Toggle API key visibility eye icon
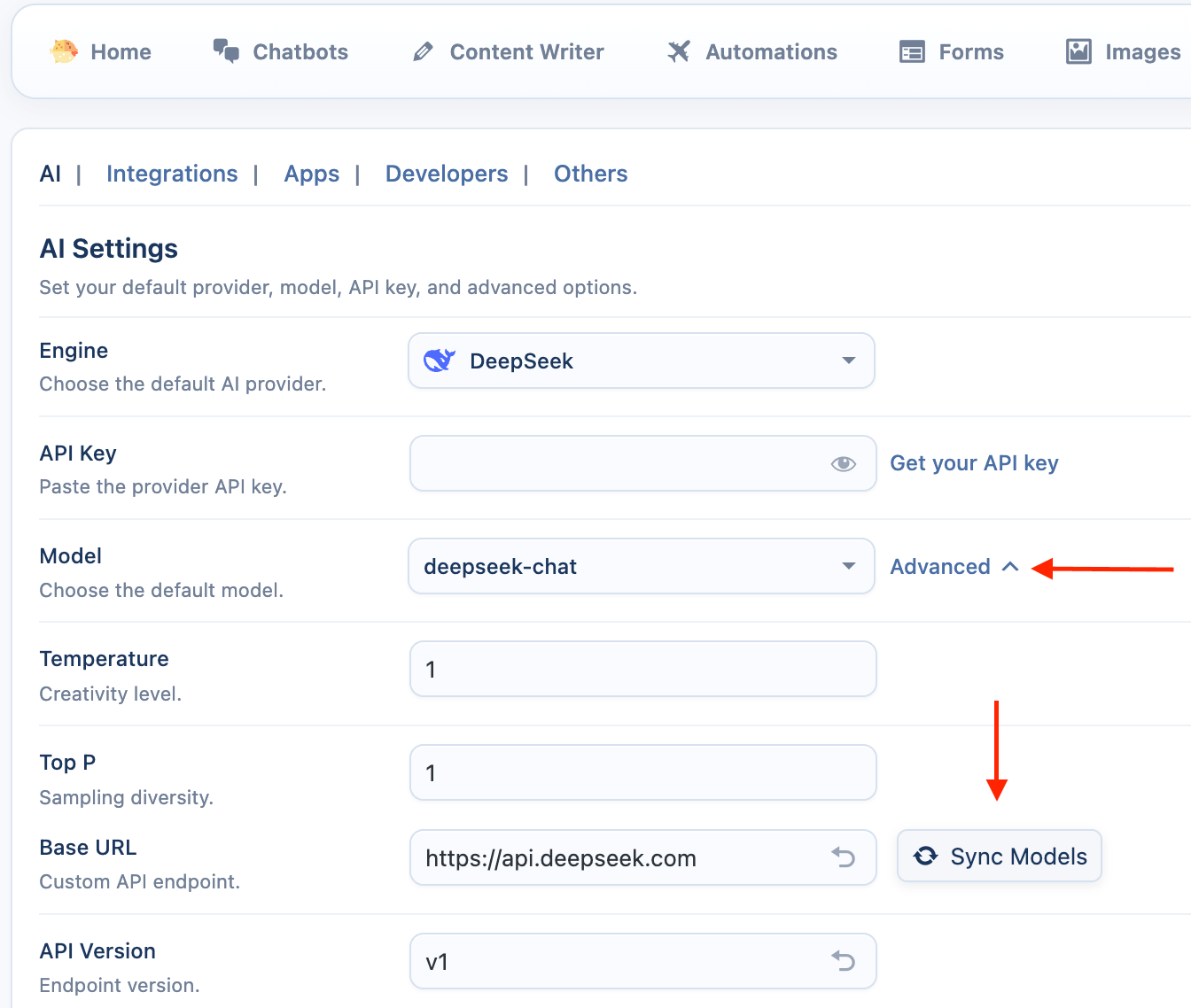Viewport: 1191px width, 1008px height. tap(843, 464)
